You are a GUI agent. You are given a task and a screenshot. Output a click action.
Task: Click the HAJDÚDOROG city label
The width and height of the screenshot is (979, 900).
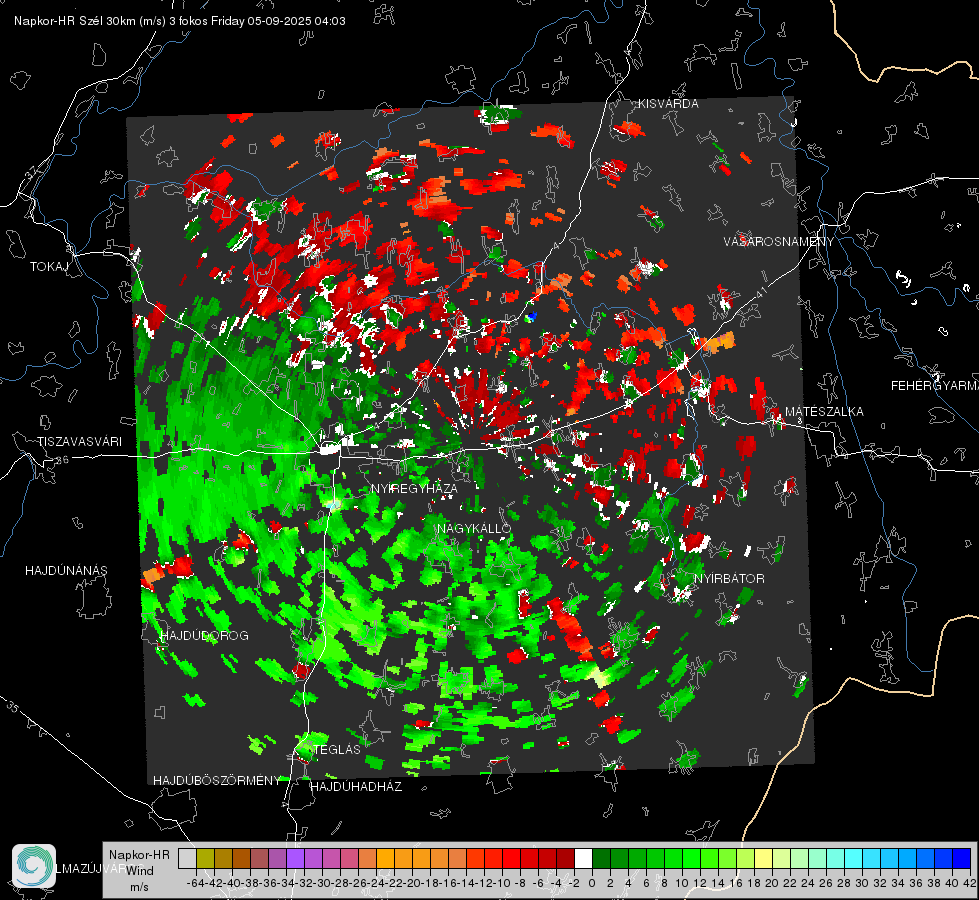[x=205, y=636]
